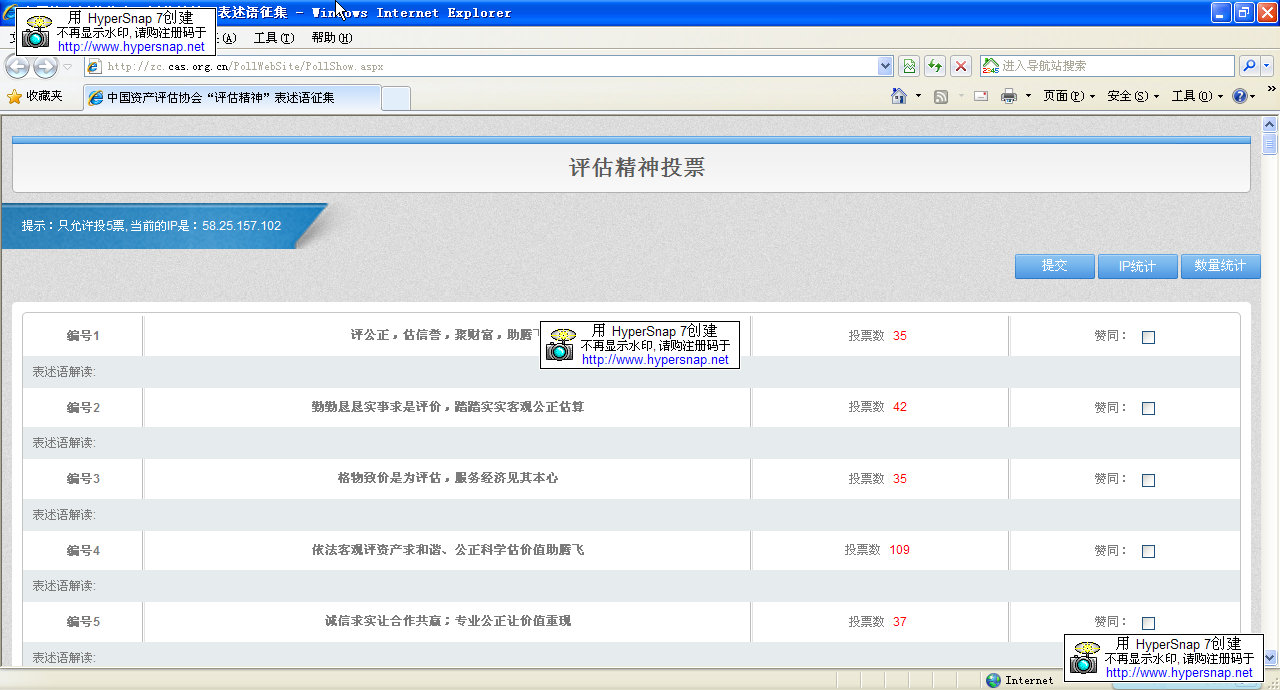1280x690 pixels.
Task: Click the 编号1 label
Action: (x=83, y=336)
